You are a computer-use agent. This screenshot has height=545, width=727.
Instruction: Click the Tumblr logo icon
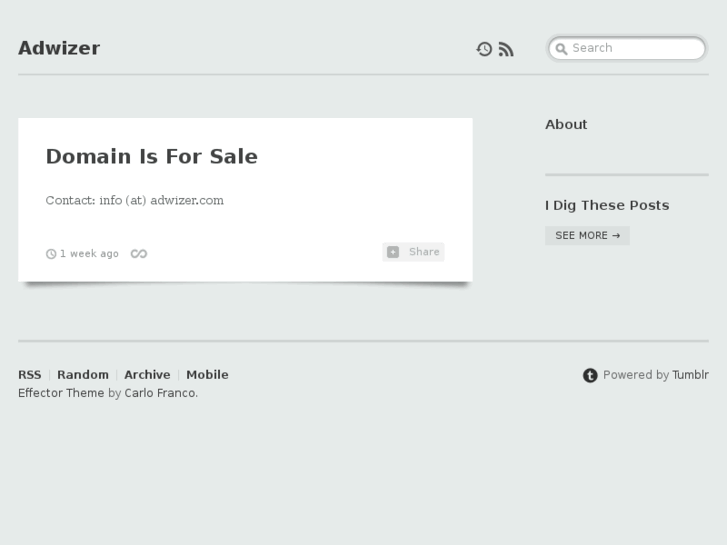point(590,375)
